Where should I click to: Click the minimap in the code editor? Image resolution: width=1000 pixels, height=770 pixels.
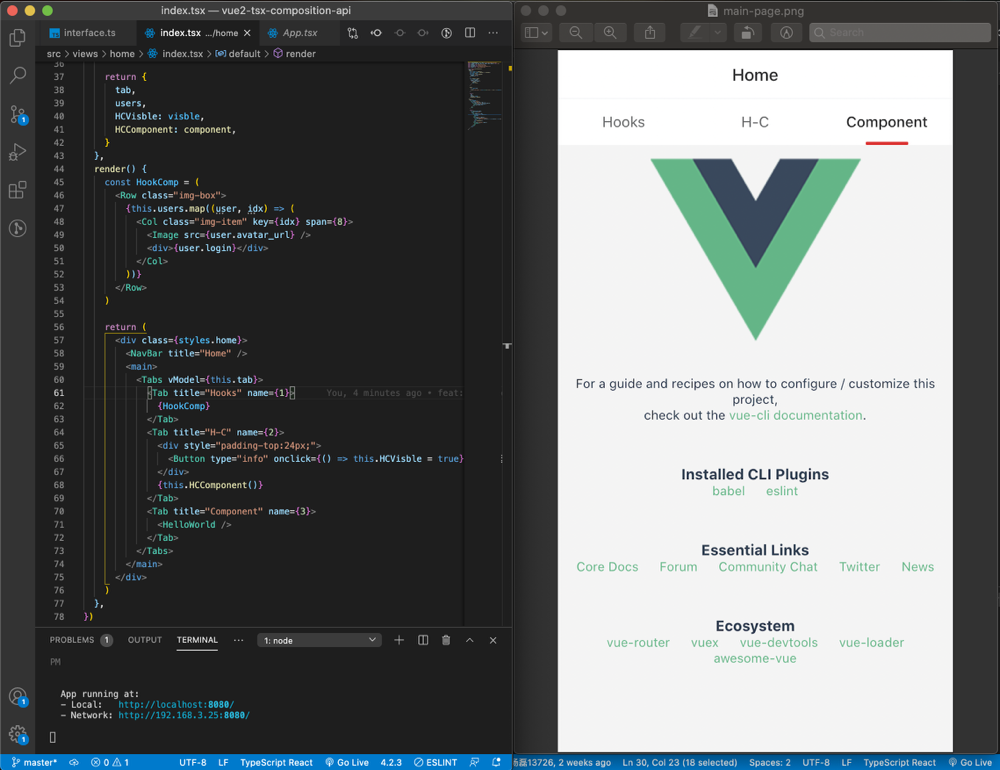[485, 96]
